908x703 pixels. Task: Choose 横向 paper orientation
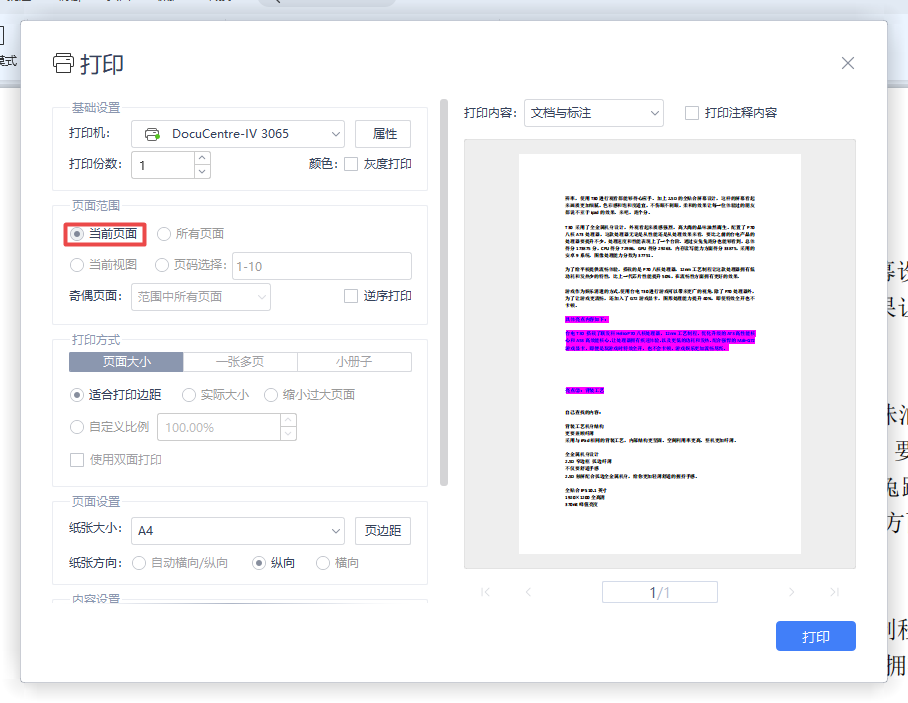pyautogui.click(x=323, y=563)
